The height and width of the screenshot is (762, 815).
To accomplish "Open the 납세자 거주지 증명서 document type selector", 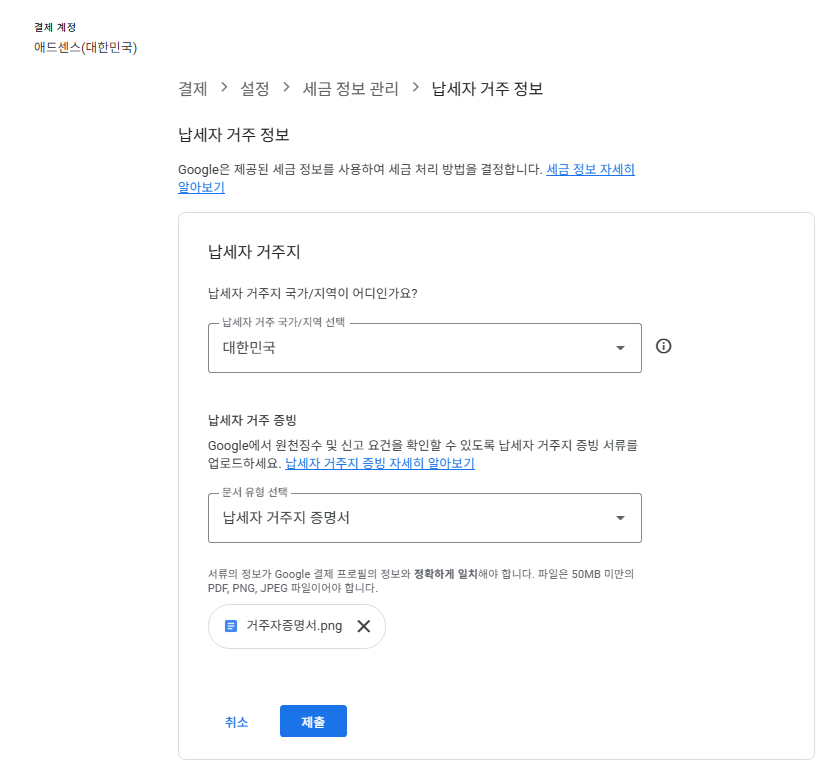I will [420, 518].
